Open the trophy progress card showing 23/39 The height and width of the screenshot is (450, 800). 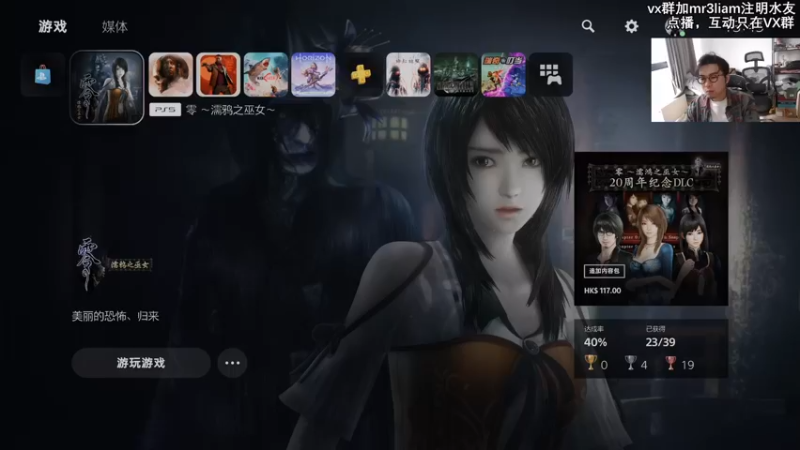(x=651, y=349)
